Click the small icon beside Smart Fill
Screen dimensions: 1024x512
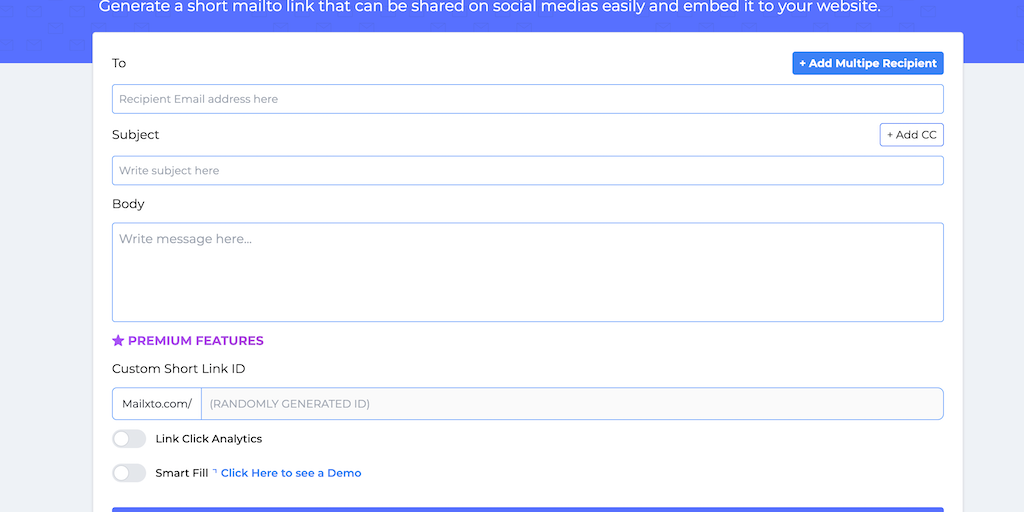[215, 471]
